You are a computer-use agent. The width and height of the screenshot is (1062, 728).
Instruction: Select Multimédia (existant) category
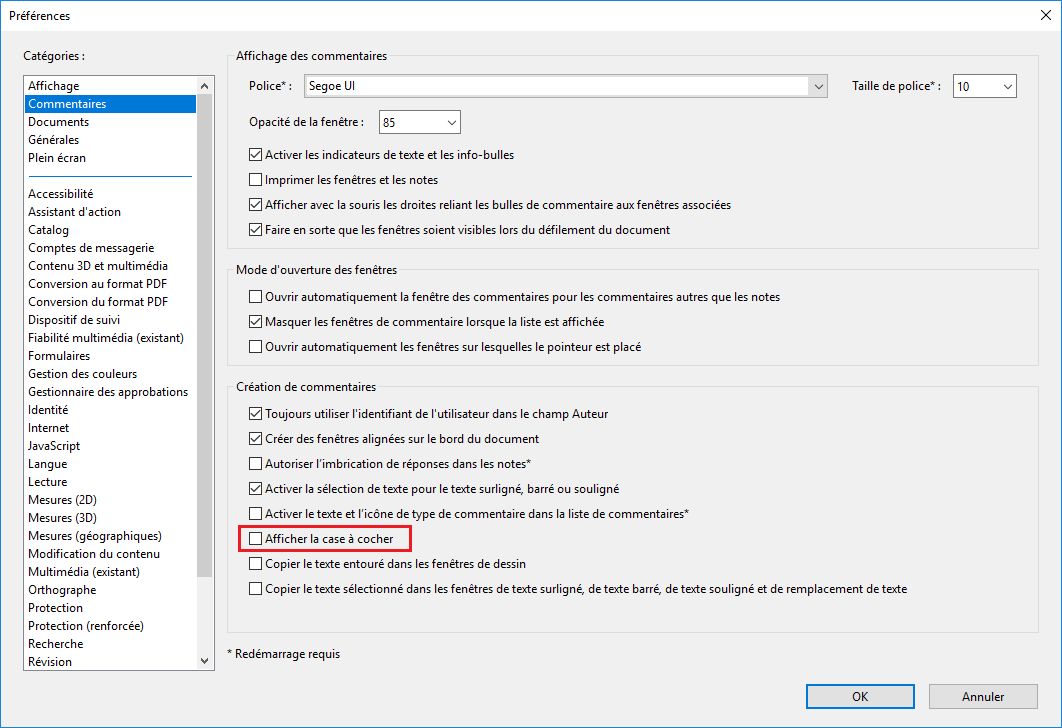[x=110, y=572]
